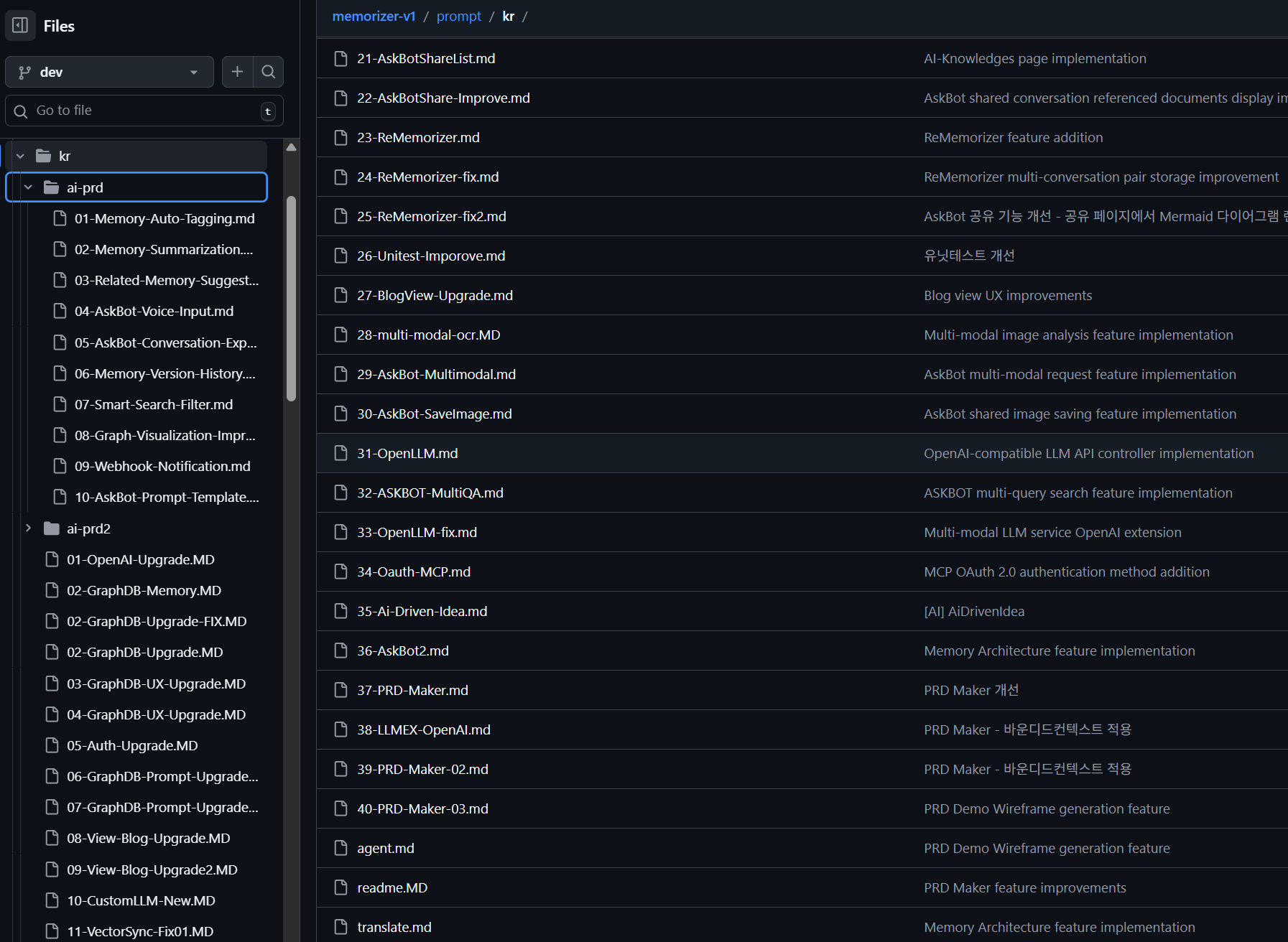Go to prompt breadcrumb folder
1288x942 pixels.
[458, 17]
